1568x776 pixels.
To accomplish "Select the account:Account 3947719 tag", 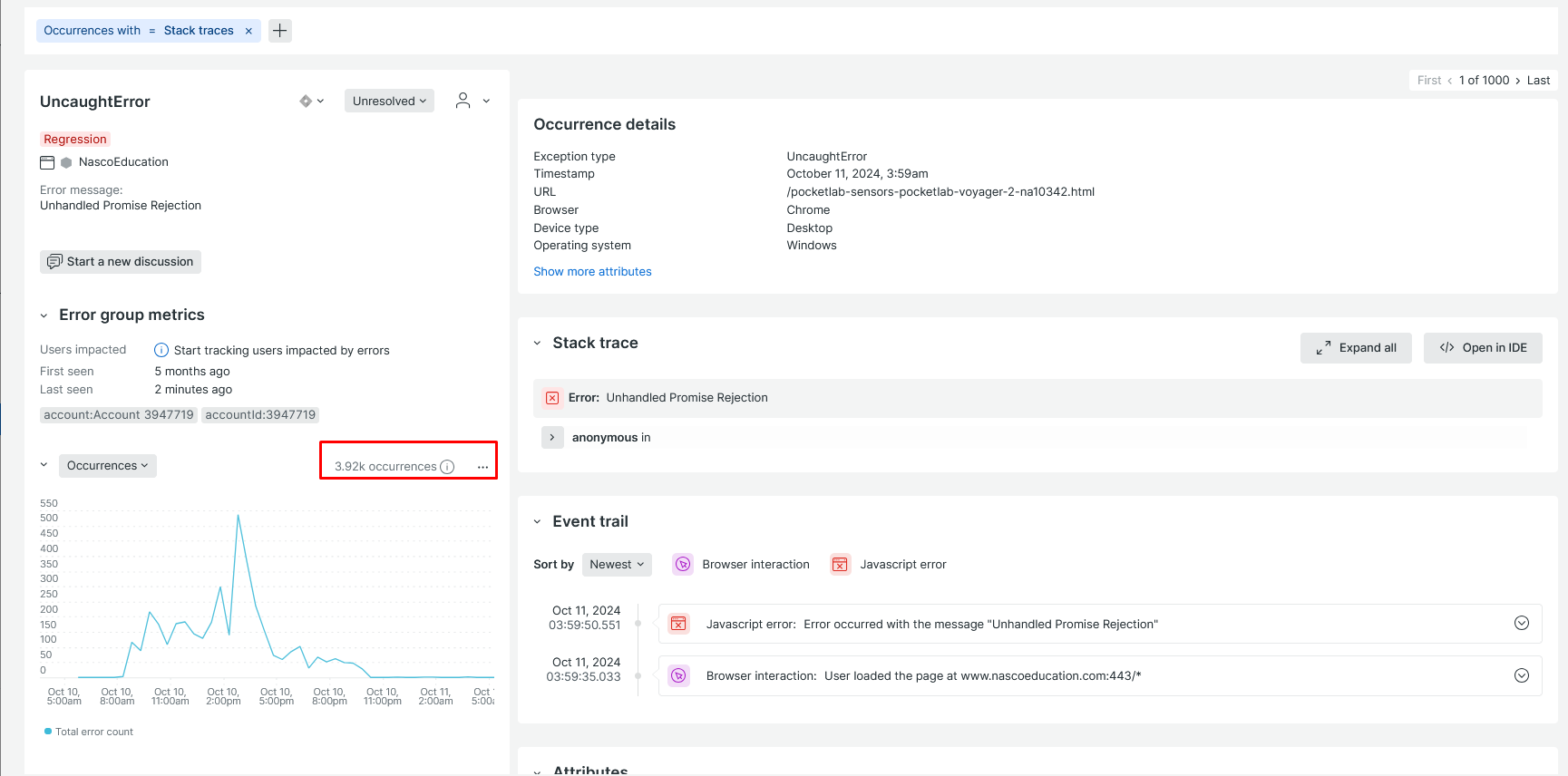I will 119,415.
